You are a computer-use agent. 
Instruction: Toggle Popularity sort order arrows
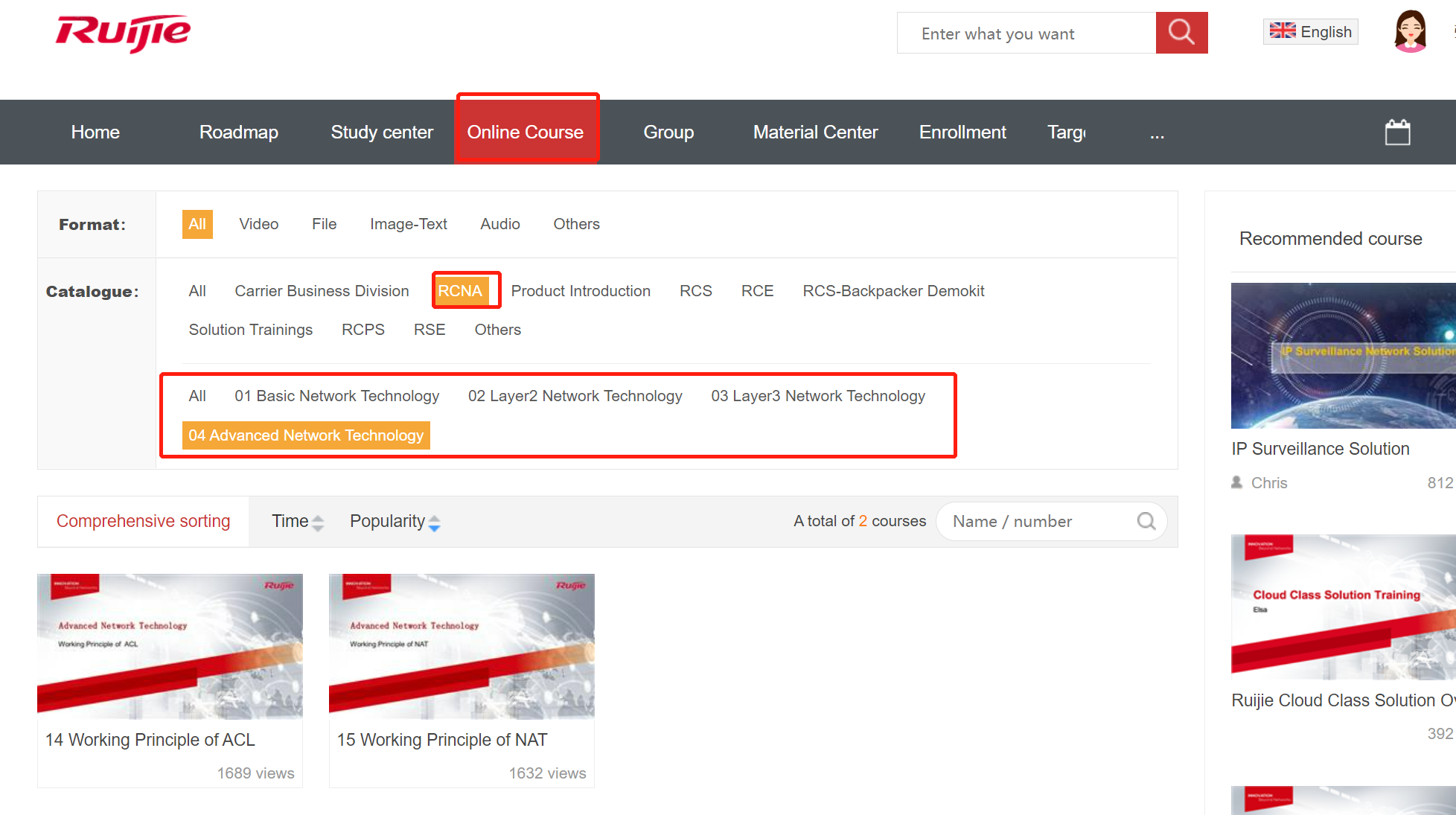pyautogui.click(x=435, y=522)
